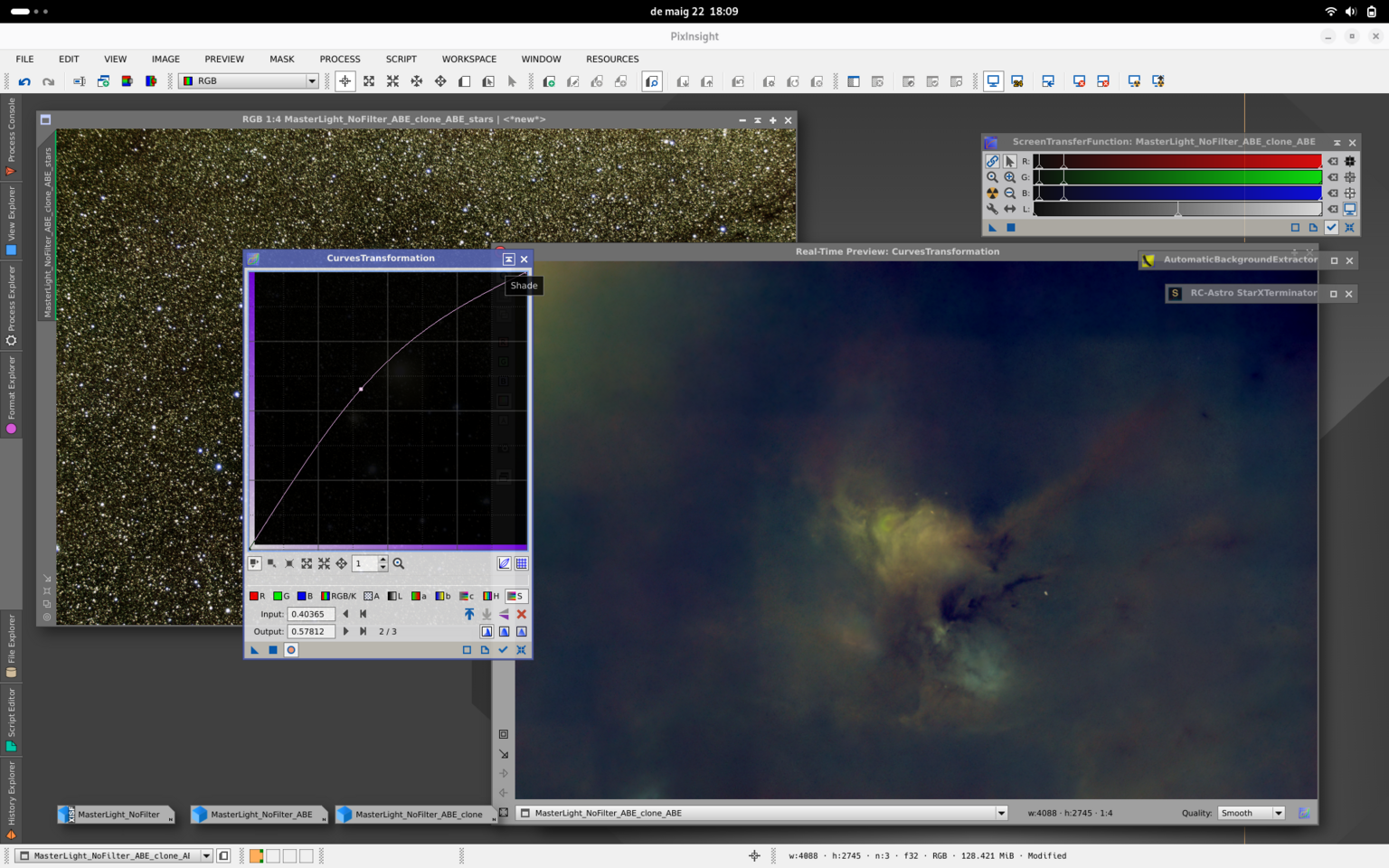1389x868 pixels.
Task: Open the WORKSPACE menu
Action: (x=468, y=59)
